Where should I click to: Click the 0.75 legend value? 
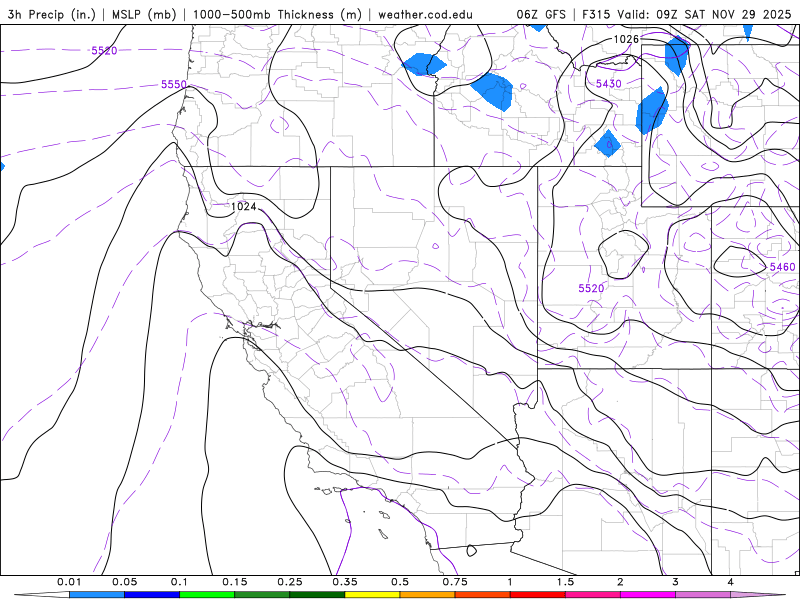pos(455,582)
